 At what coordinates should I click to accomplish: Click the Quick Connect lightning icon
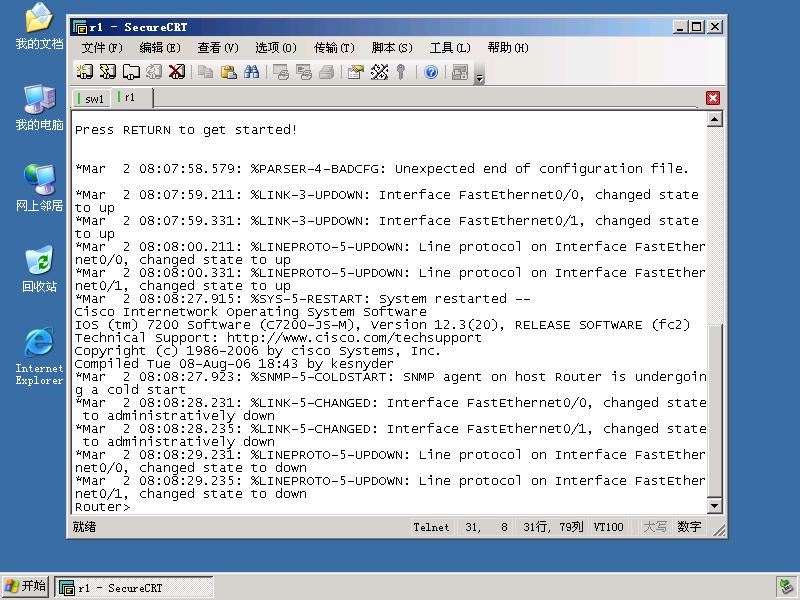point(108,72)
